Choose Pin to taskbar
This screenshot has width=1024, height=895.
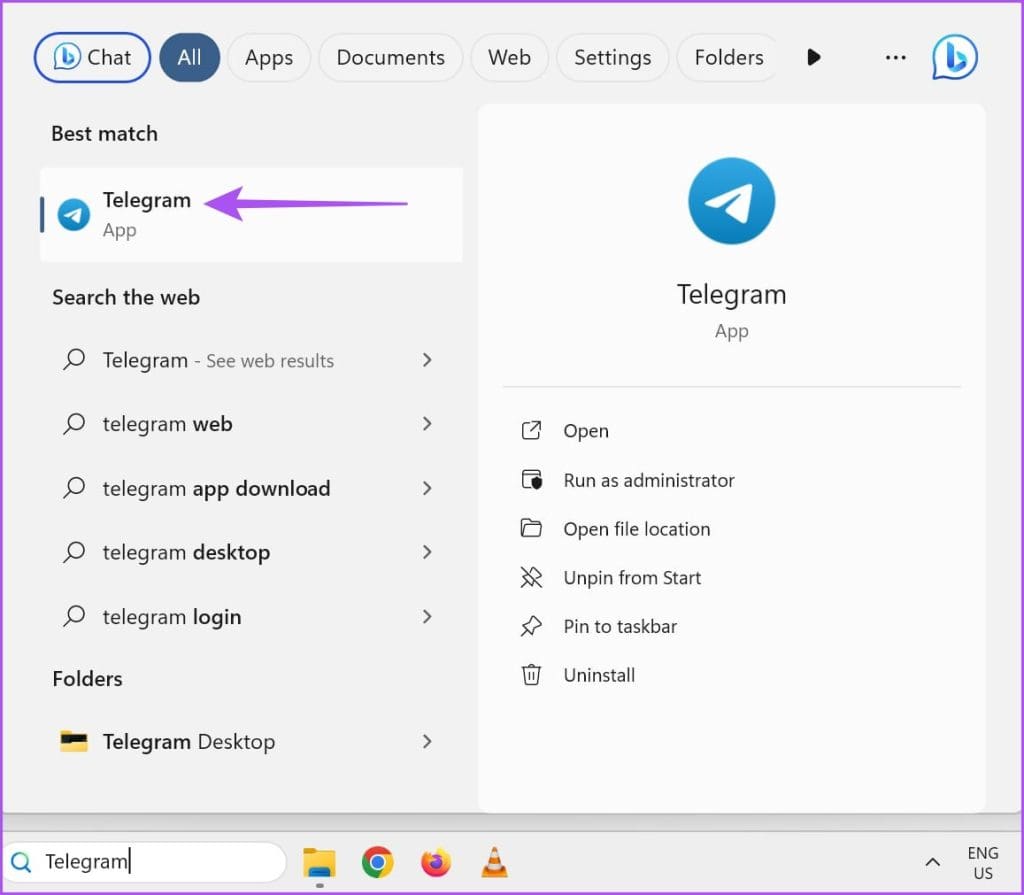click(x=620, y=626)
